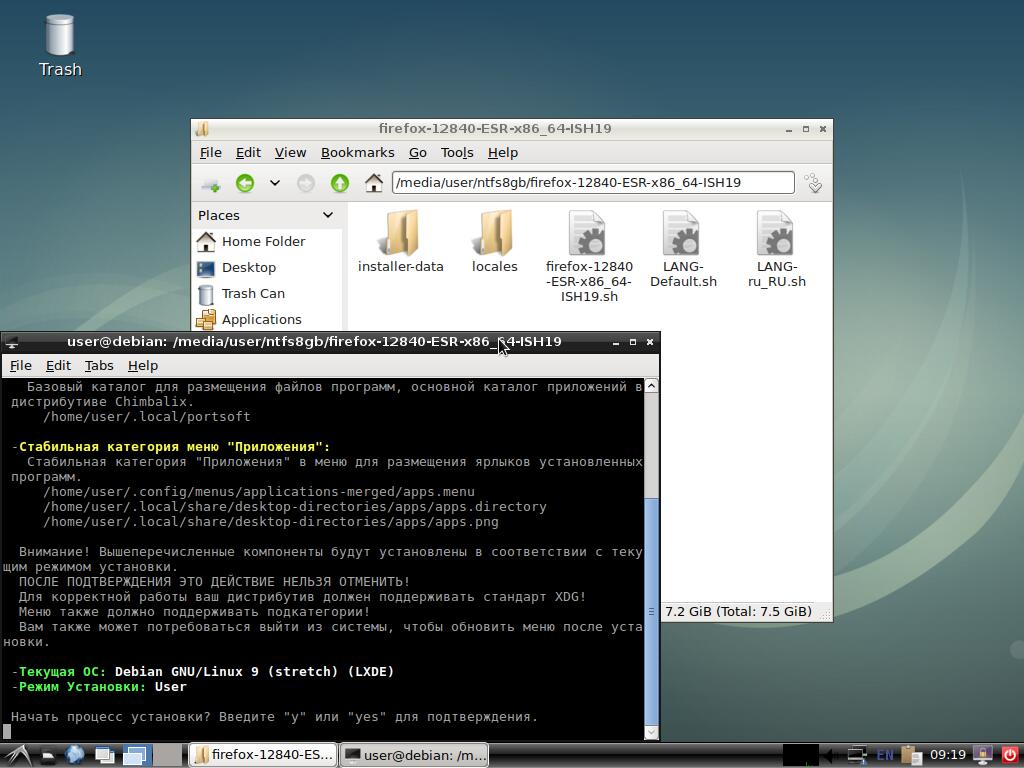The width and height of the screenshot is (1024, 768).
Task: Select Home Folder in Places sidebar
Action: (x=262, y=241)
